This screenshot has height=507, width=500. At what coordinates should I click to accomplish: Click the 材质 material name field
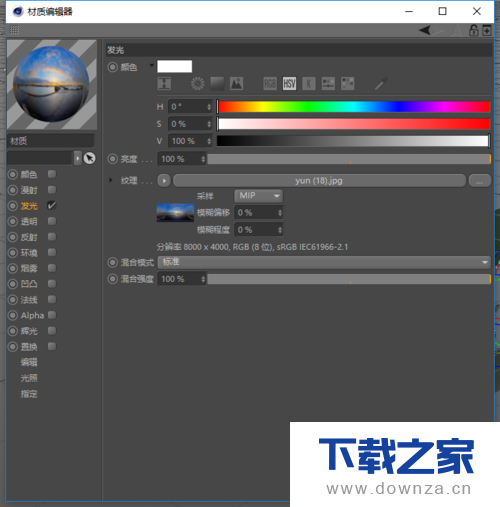[51, 141]
